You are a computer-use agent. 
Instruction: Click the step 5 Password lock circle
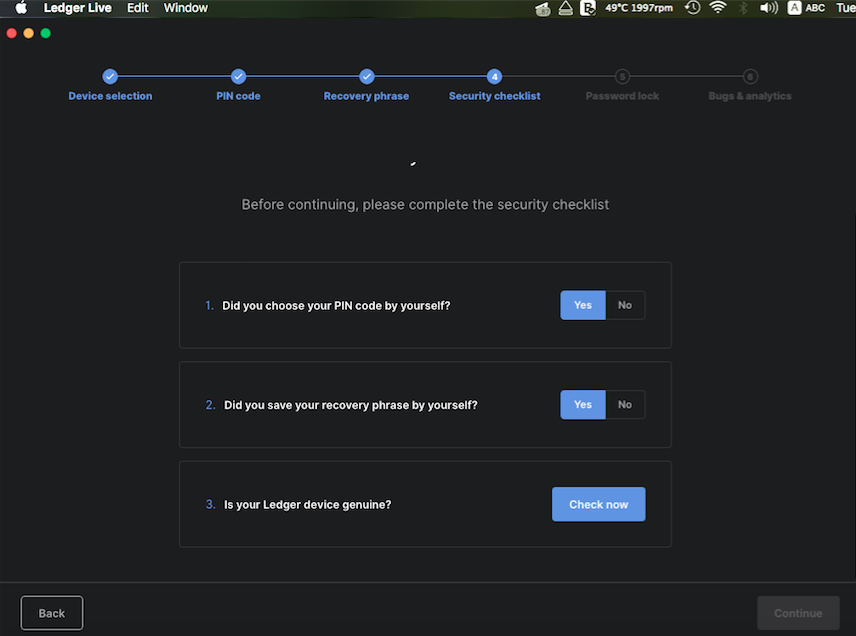coord(622,76)
